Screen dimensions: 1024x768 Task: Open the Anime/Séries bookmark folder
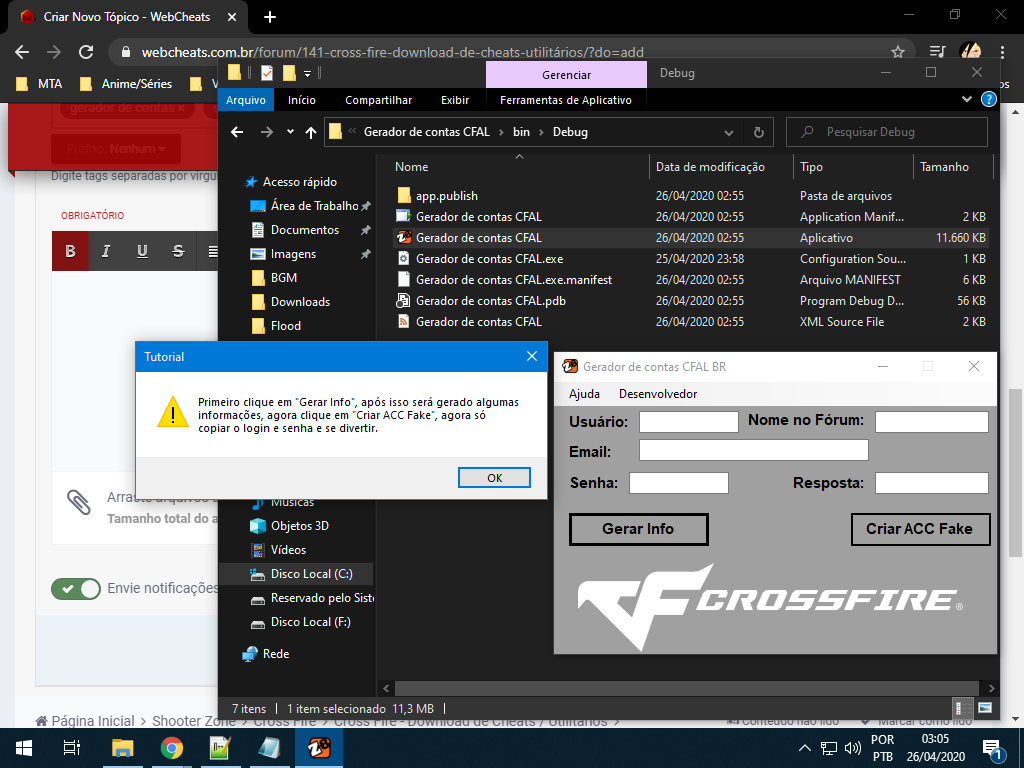click(x=126, y=84)
